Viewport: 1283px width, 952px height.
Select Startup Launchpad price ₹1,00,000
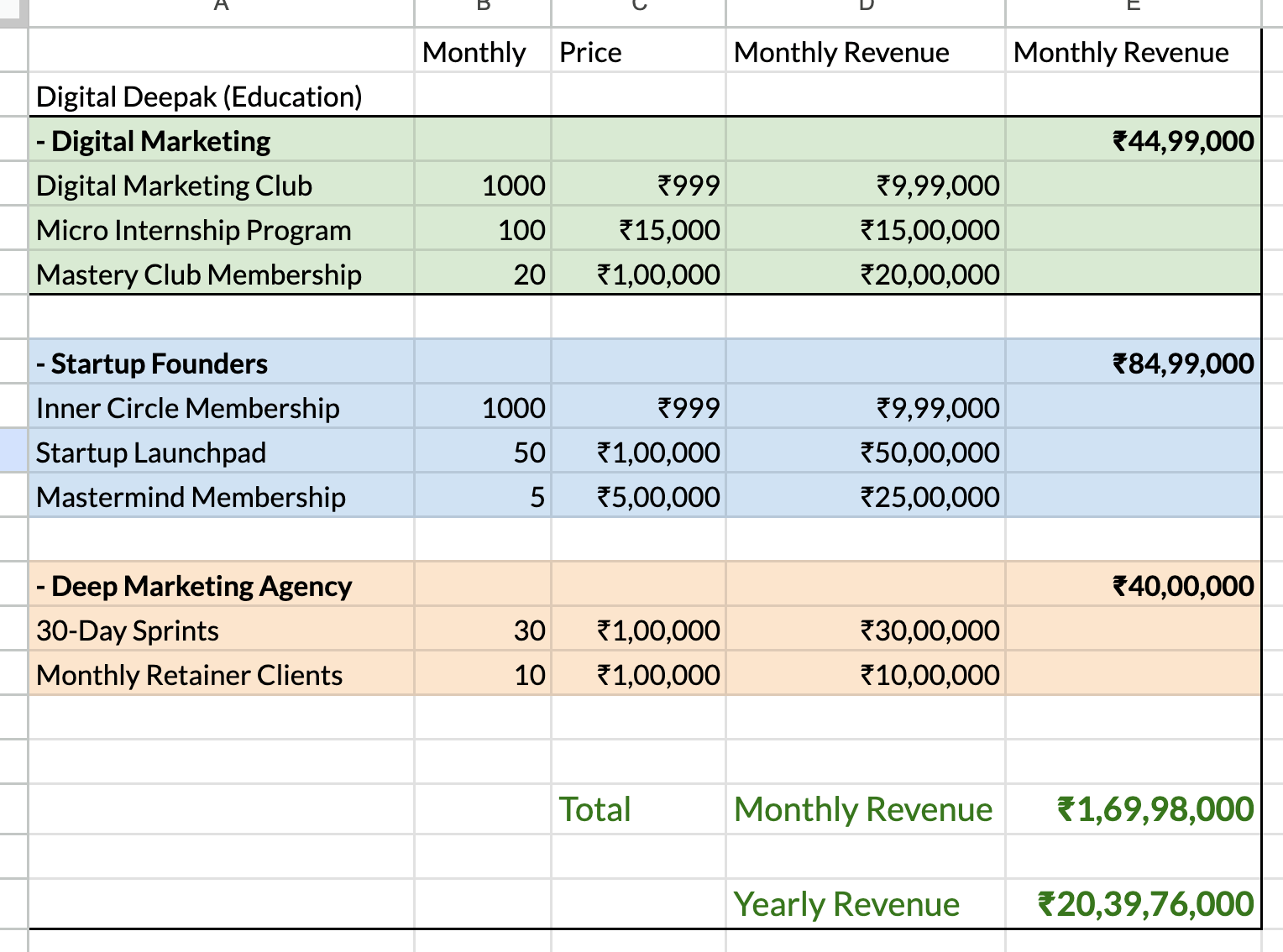coord(638,452)
